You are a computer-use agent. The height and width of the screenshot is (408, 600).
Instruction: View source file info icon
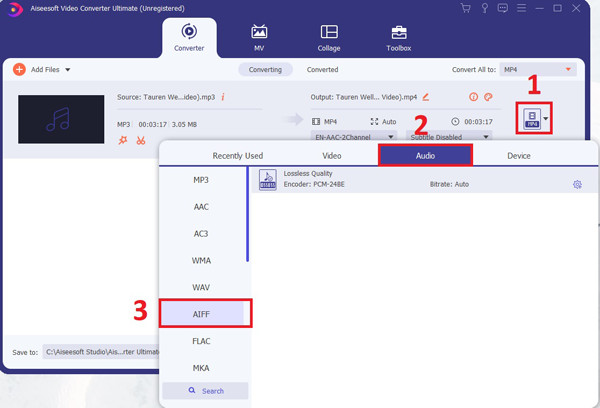pos(223,97)
